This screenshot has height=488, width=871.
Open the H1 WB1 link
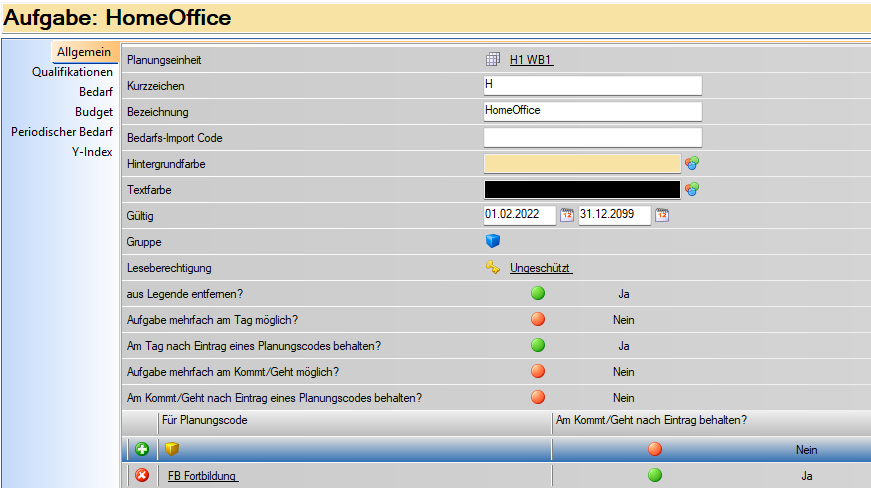click(531, 60)
